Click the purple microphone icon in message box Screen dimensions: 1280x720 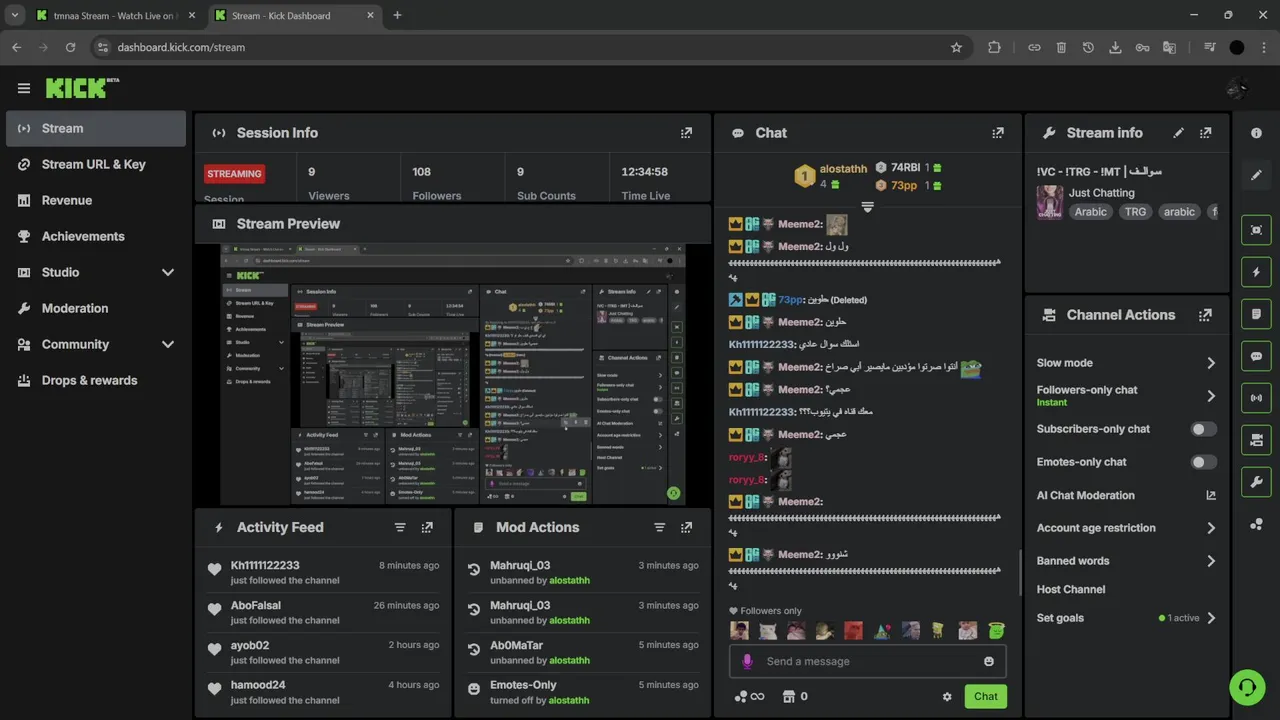(747, 661)
